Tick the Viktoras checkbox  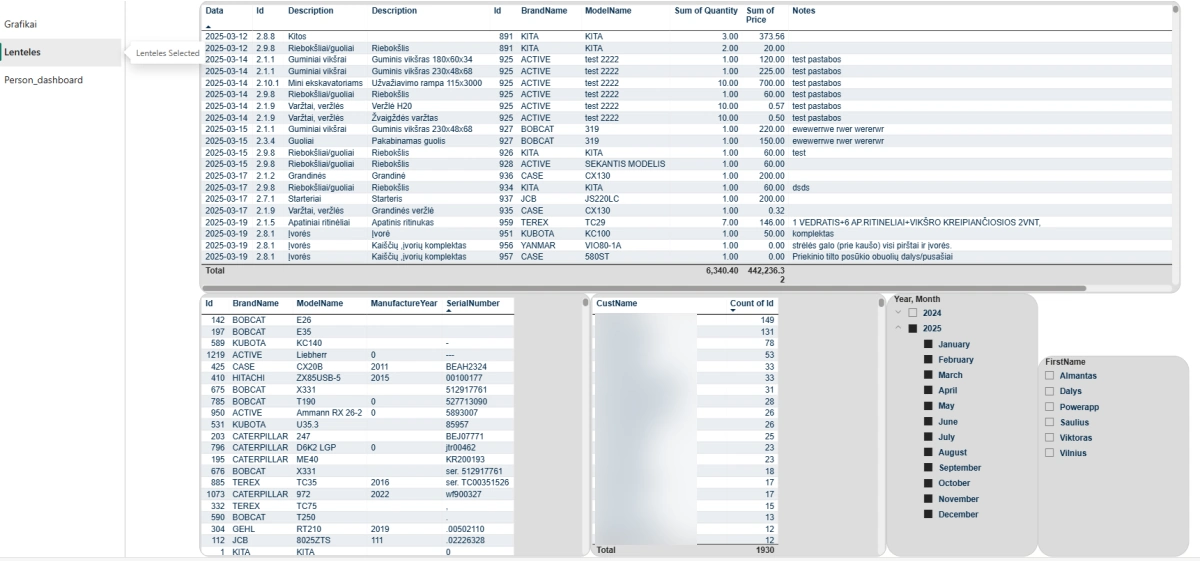click(1049, 438)
